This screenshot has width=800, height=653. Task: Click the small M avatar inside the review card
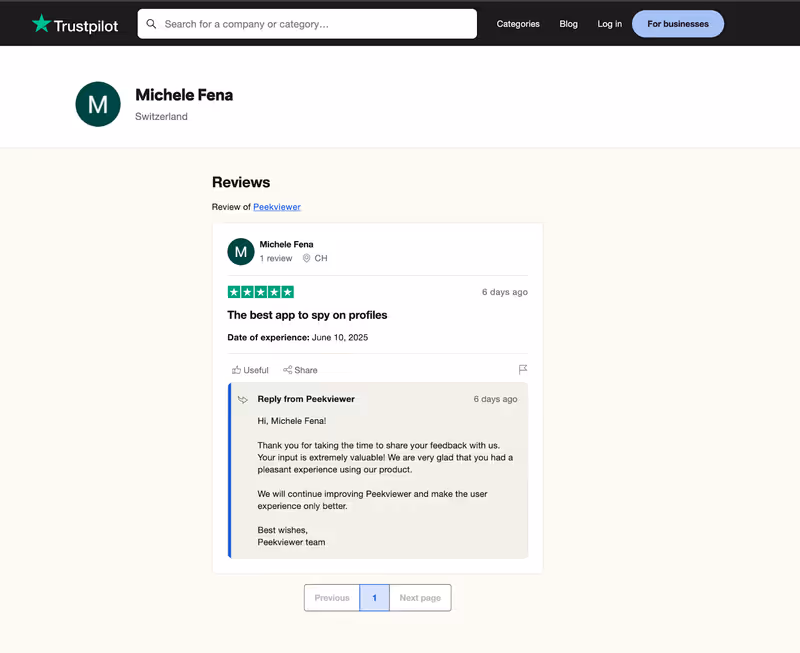tap(240, 251)
